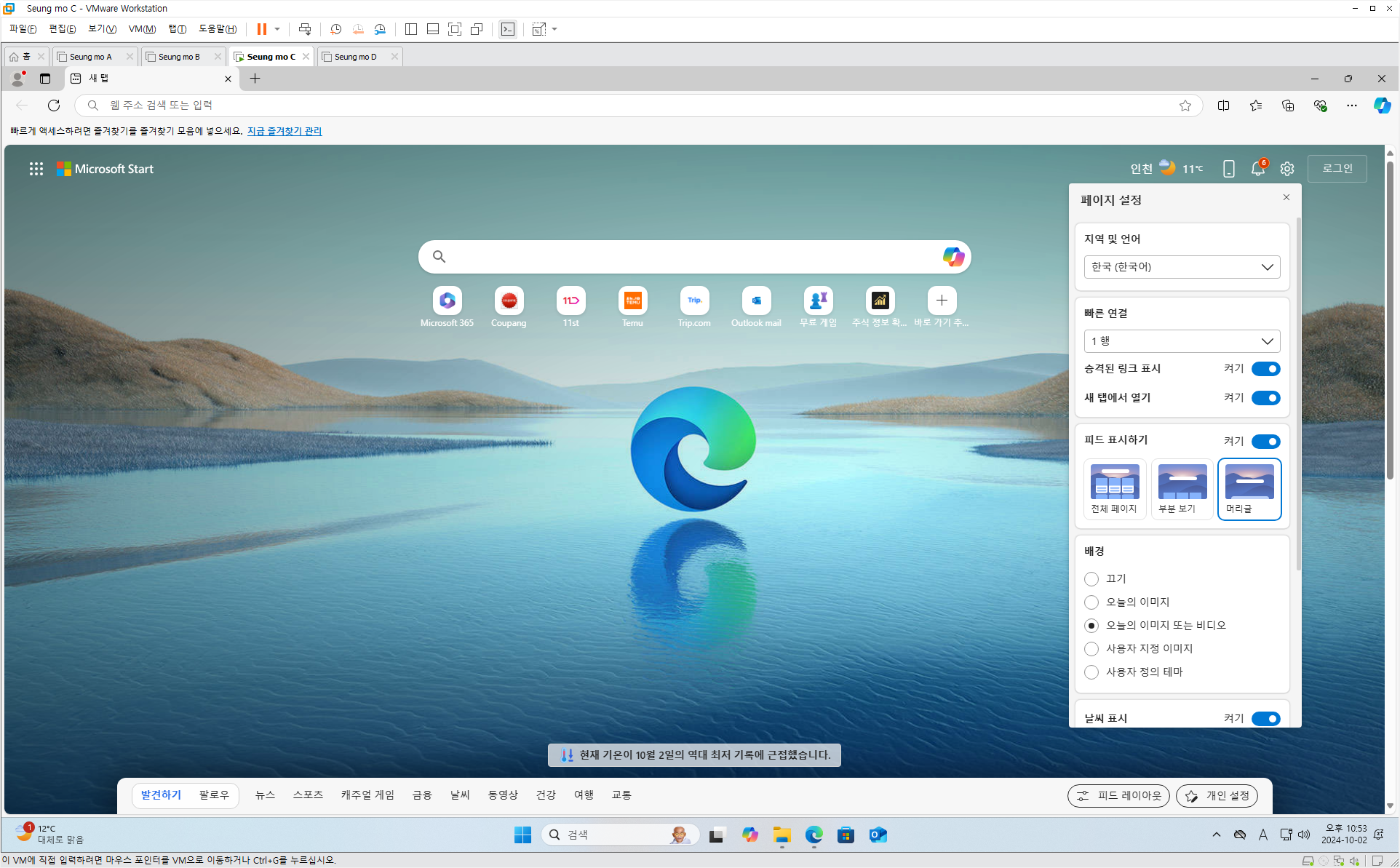Expand the VMware power button dropdown arrow
The height and width of the screenshot is (868, 1400).
(x=277, y=29)
